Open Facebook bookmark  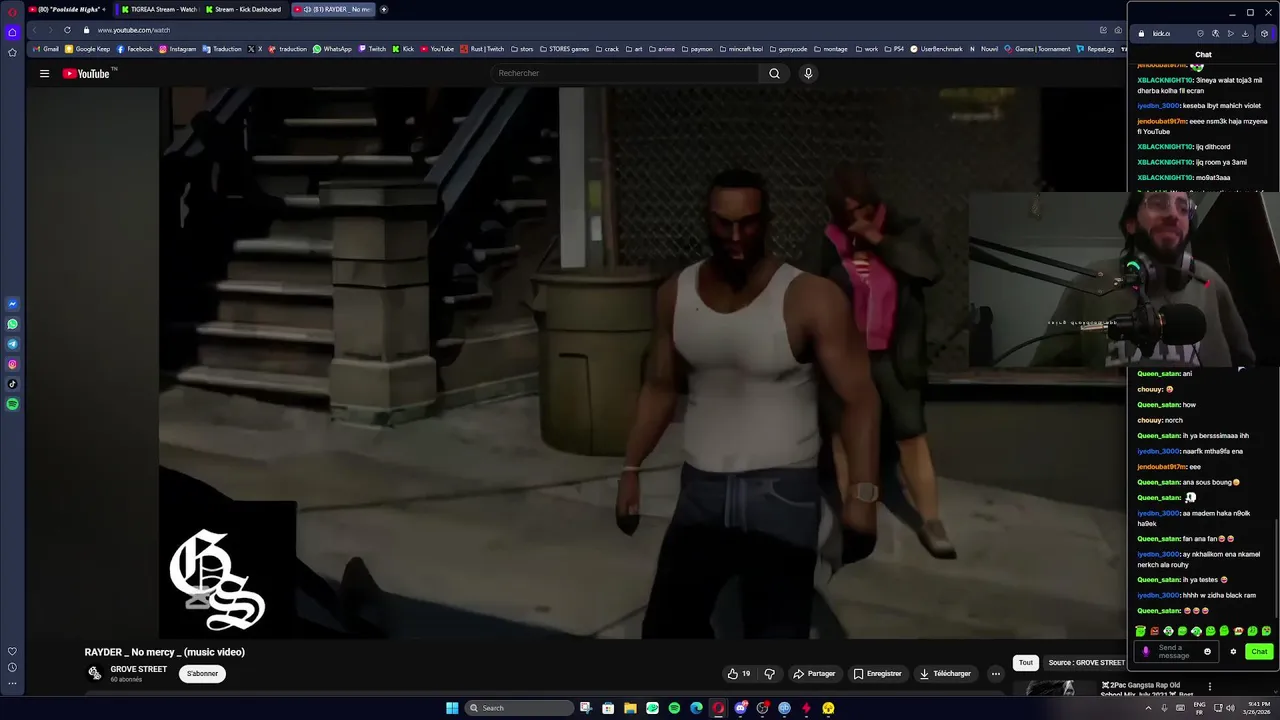coord(135,49)
